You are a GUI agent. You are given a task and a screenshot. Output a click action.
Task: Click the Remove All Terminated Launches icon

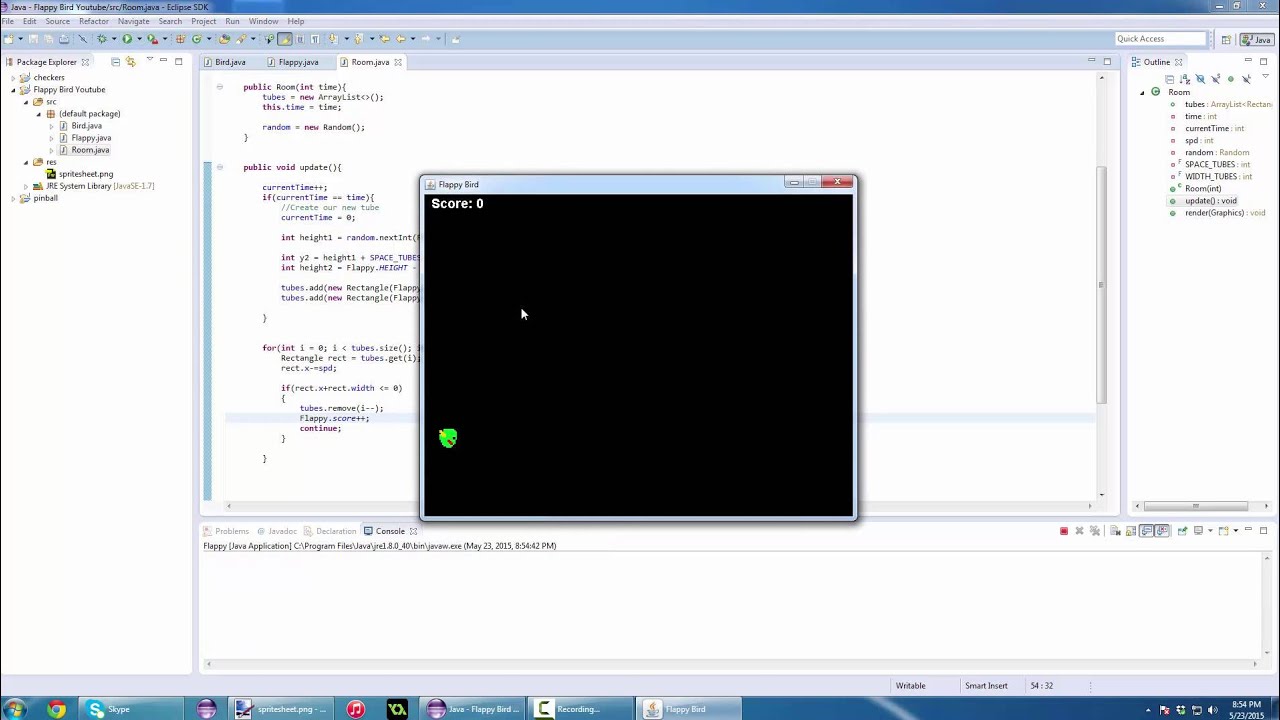click(x=1095, y=531)
